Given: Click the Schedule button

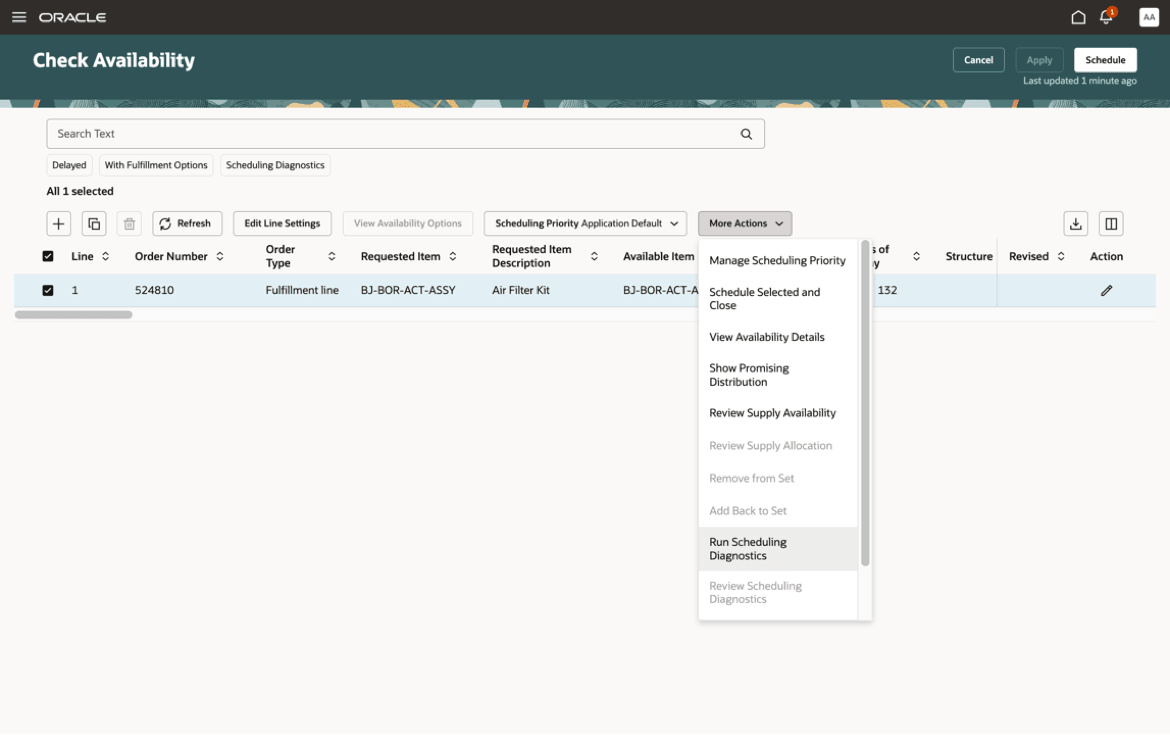Looking at the screenshot, I should click(x=1105, y=59).
